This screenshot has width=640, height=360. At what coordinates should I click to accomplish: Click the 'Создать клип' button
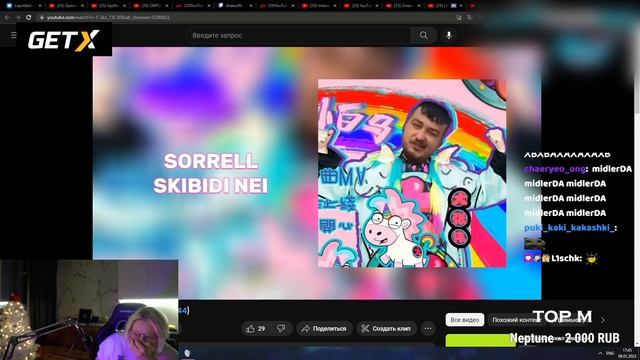pos(386,329)
